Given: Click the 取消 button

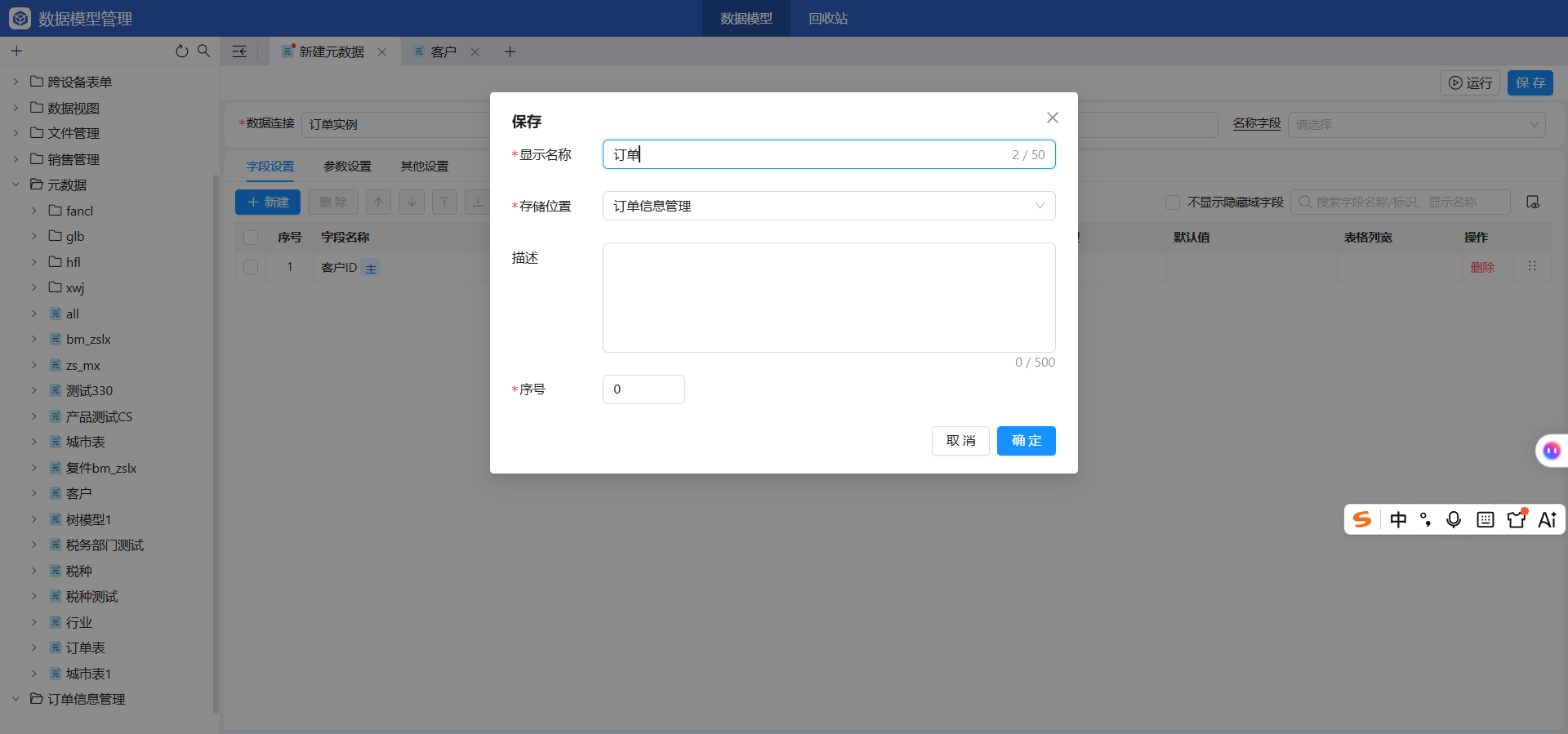Looking at the screenshot, I should tap(960, 441).
